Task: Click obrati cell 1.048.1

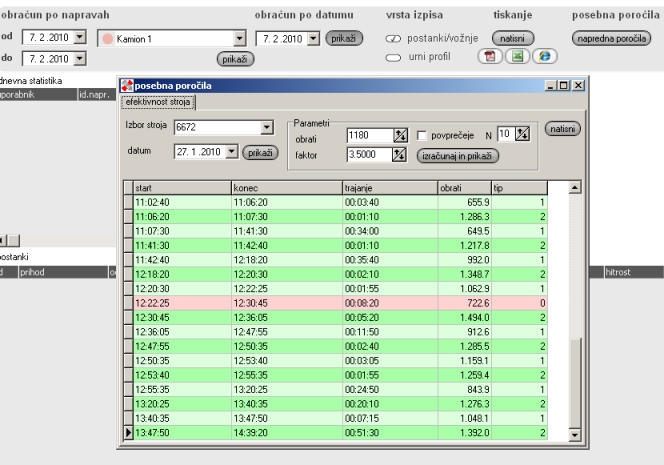Action: pyautogui.click(x=465, y=418)
